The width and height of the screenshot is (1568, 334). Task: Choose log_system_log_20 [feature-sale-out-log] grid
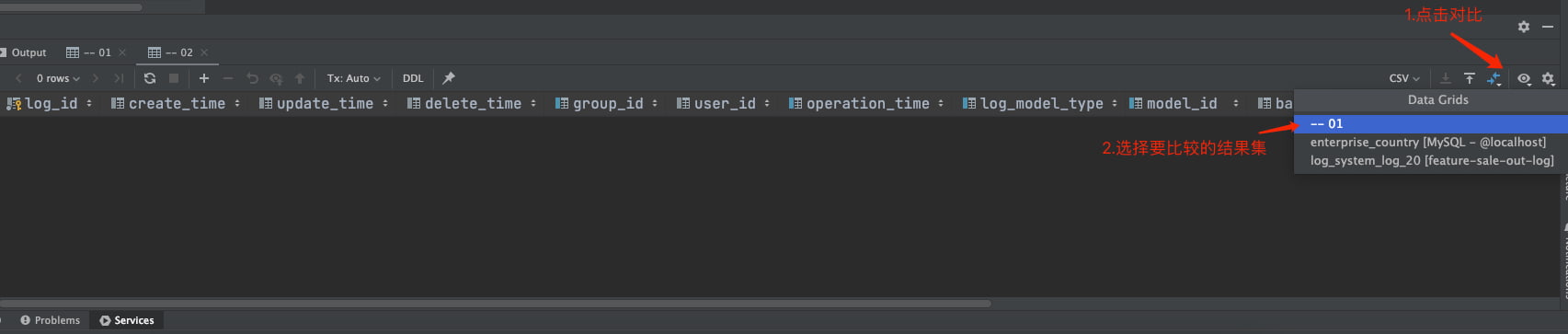pos(1430,160)
